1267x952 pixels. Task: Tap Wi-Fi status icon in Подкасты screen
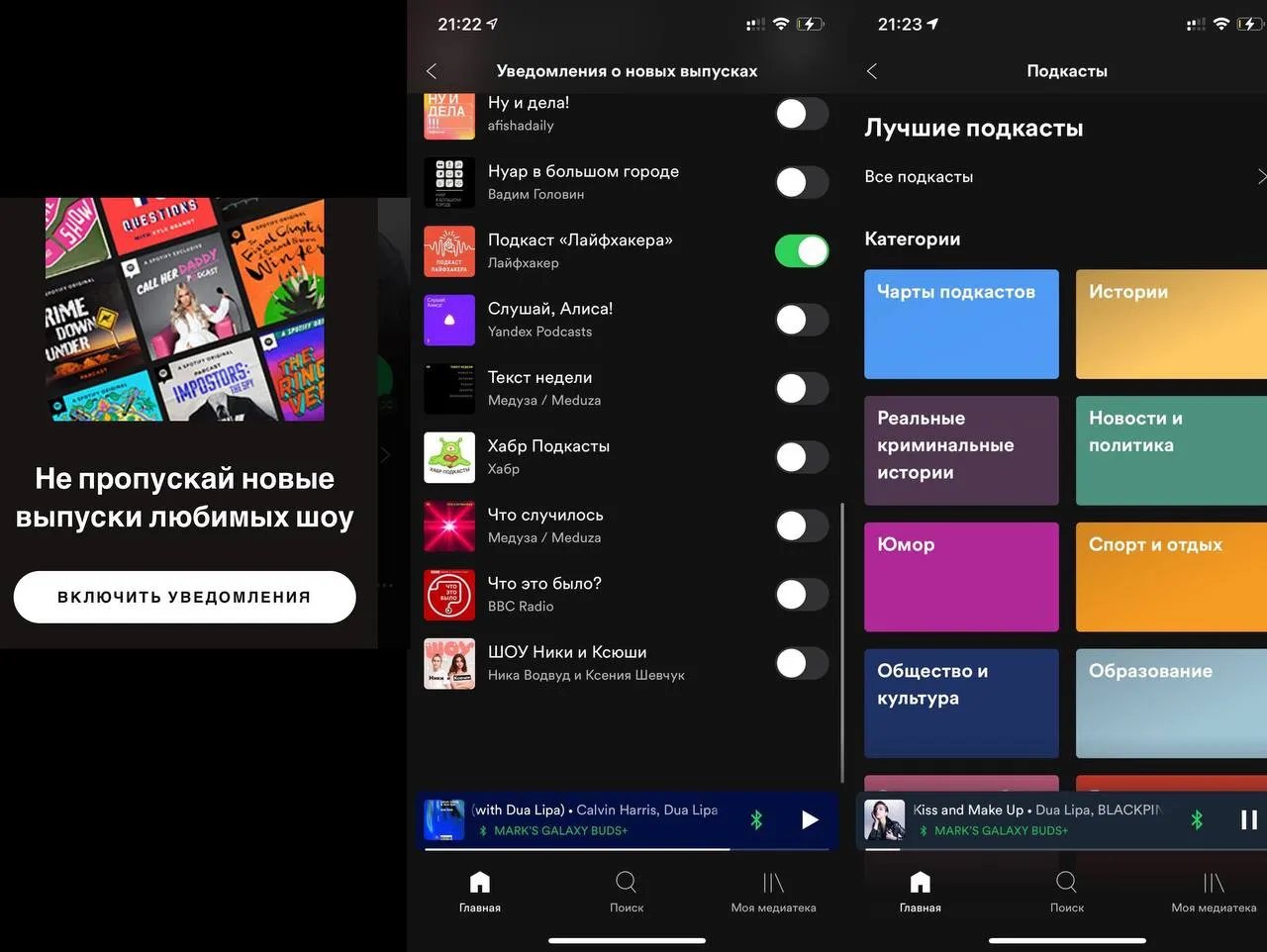(x=1220, y=24)
